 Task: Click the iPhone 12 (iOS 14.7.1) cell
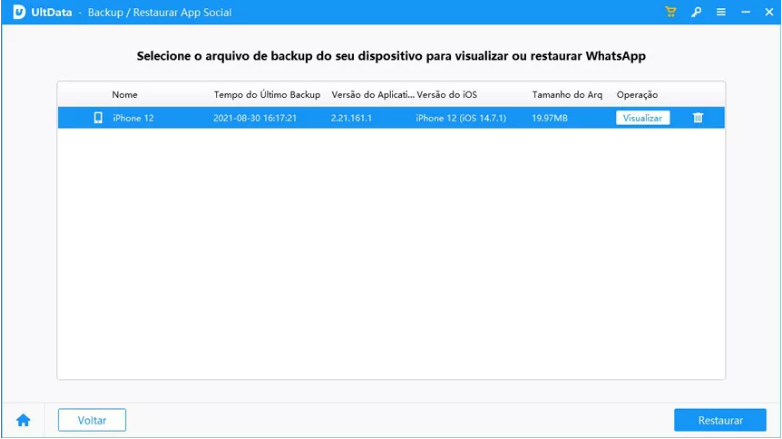click(x=461, y=118)
